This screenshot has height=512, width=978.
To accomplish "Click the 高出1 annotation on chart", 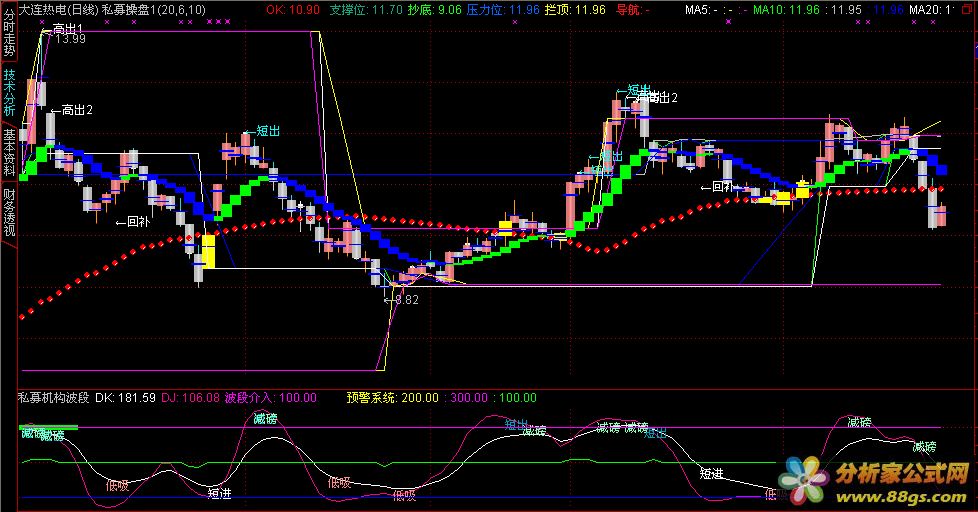I will (x=67, y=29).
